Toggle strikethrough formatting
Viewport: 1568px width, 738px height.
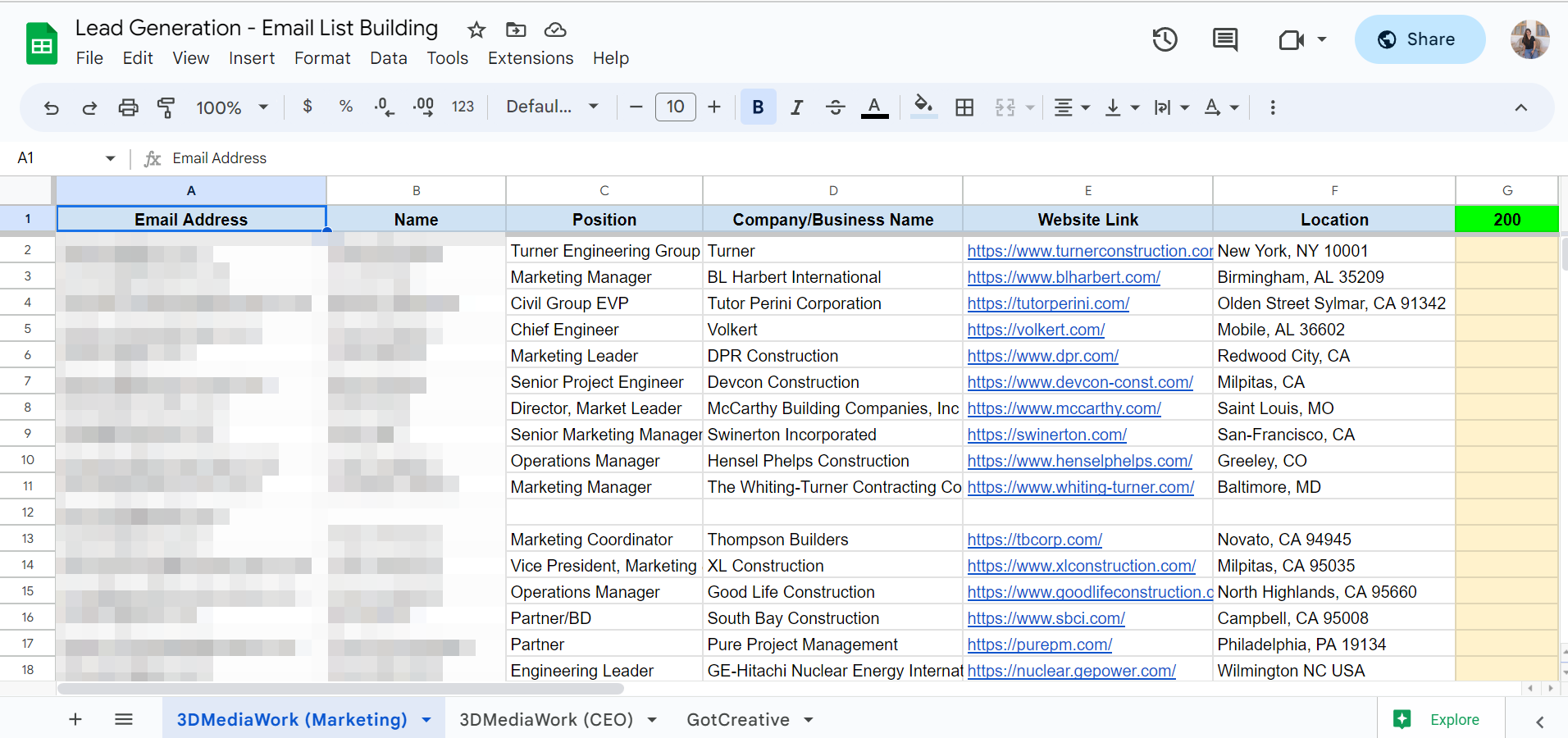point(836,107)
